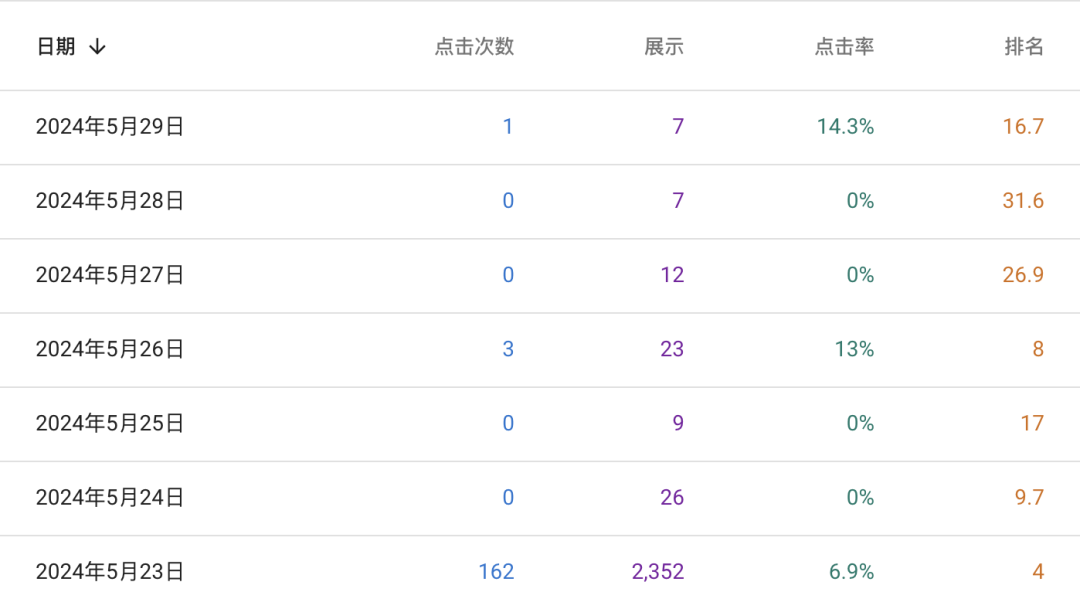Select the 2,352 impressions value
Image resolution: width=1080 pixels, height=609 pixels.
pyautogui.click(x=658, y=572)
